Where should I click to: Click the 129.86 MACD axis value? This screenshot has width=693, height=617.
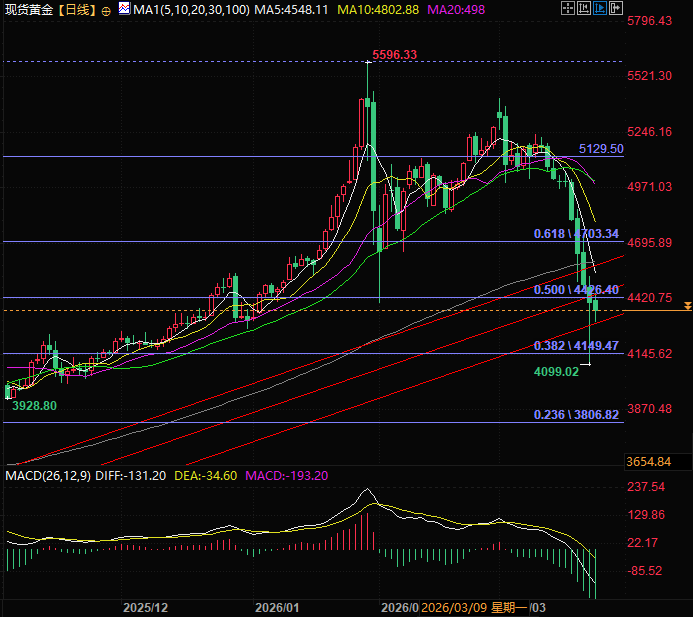(x=646, y=515)
